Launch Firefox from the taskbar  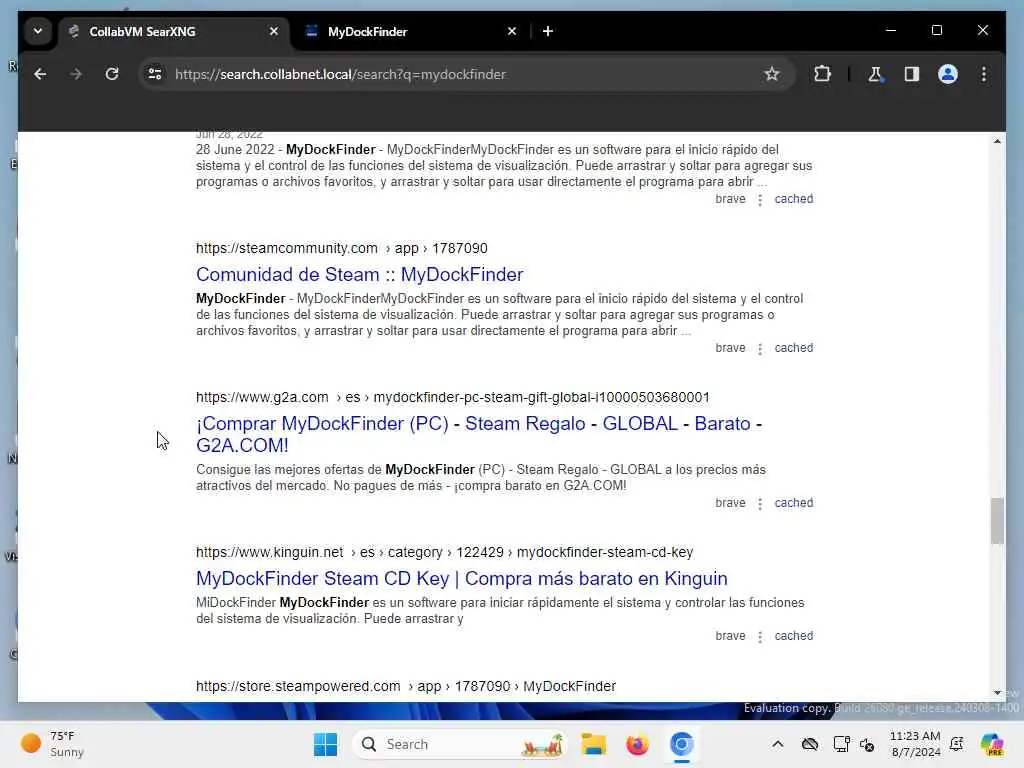tap(637, 744)
